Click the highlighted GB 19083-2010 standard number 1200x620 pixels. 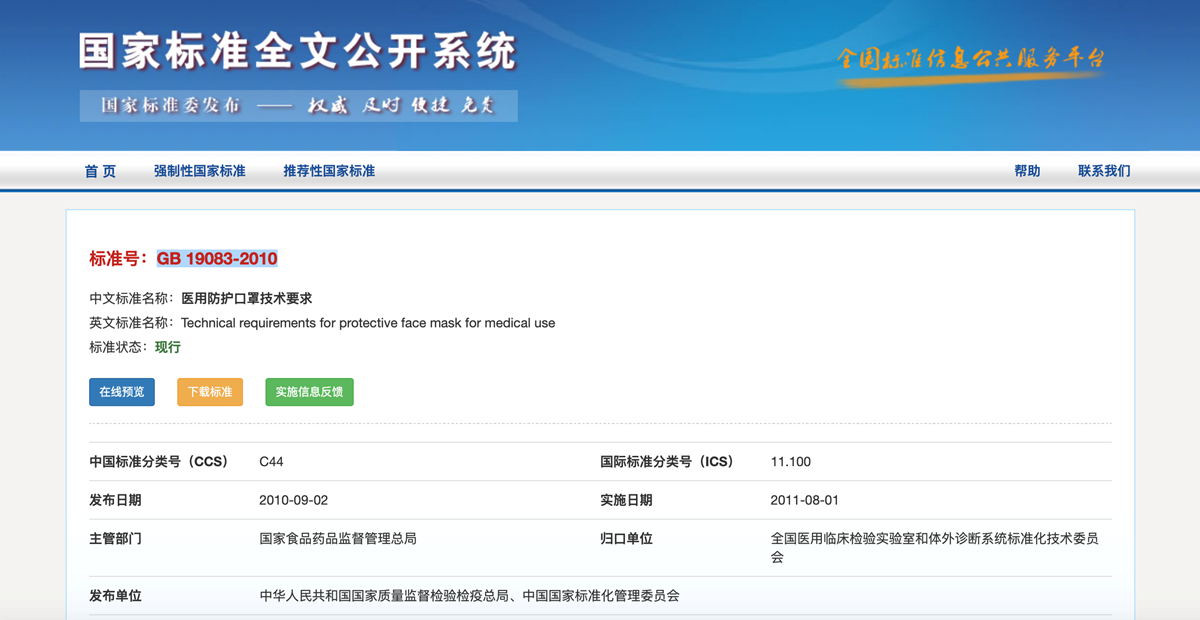217,259
